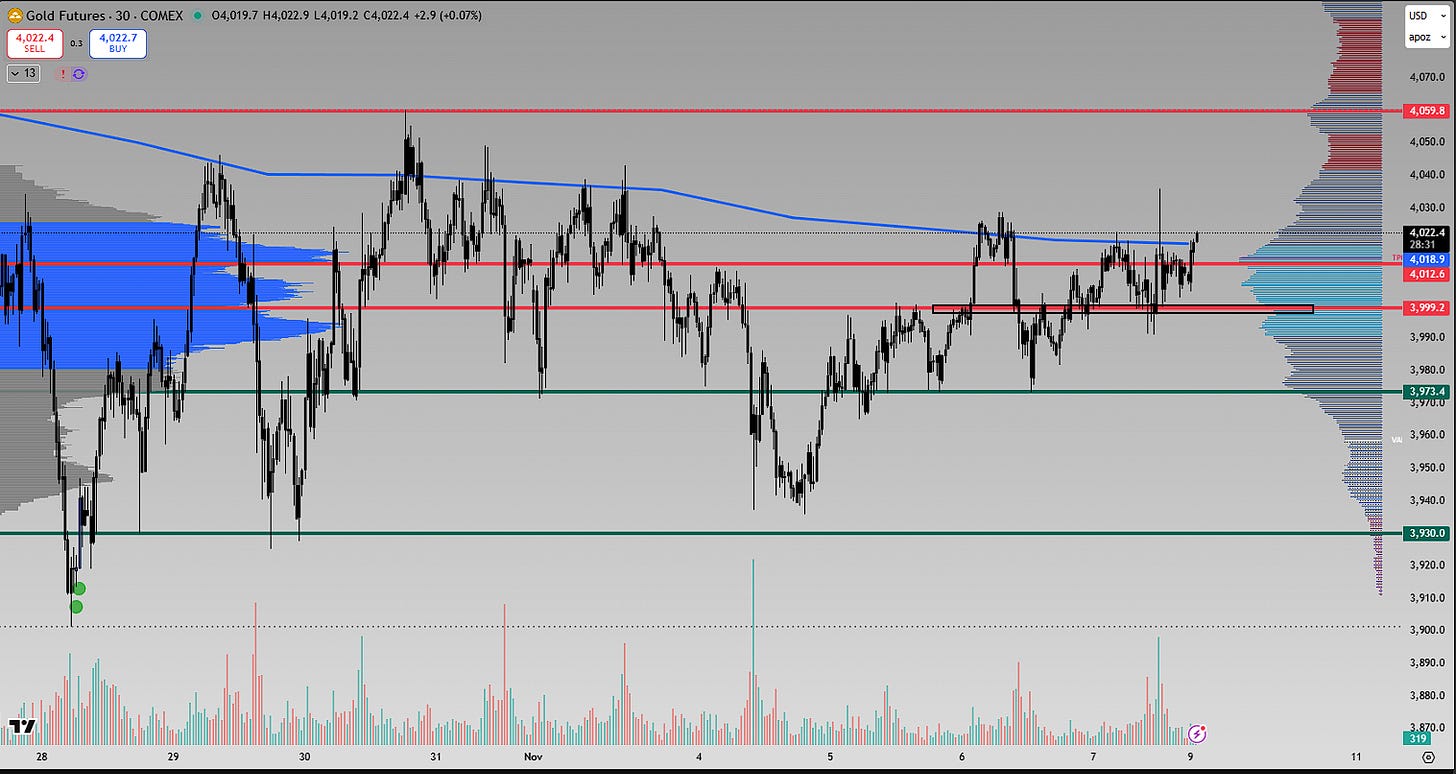Image resolution: width=1456 pixels, height=774 pixels.
Task: Open the Gold Futures symbol title
Action: (105, 15)
